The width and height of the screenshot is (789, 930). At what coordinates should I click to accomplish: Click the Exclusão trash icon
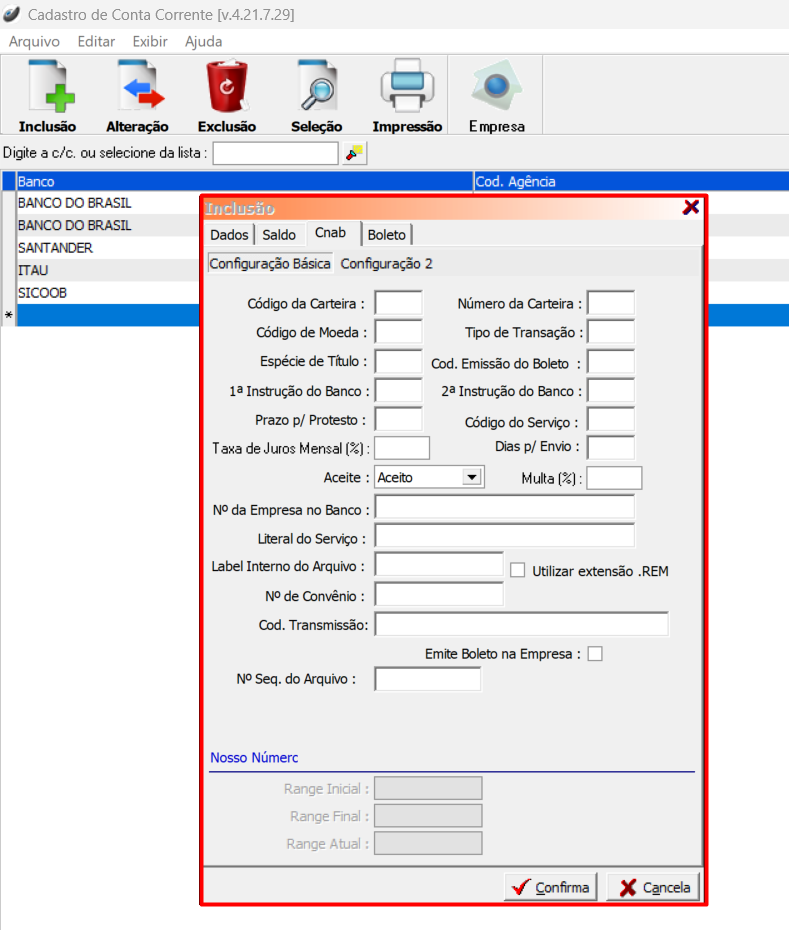[x=227, y=87]
